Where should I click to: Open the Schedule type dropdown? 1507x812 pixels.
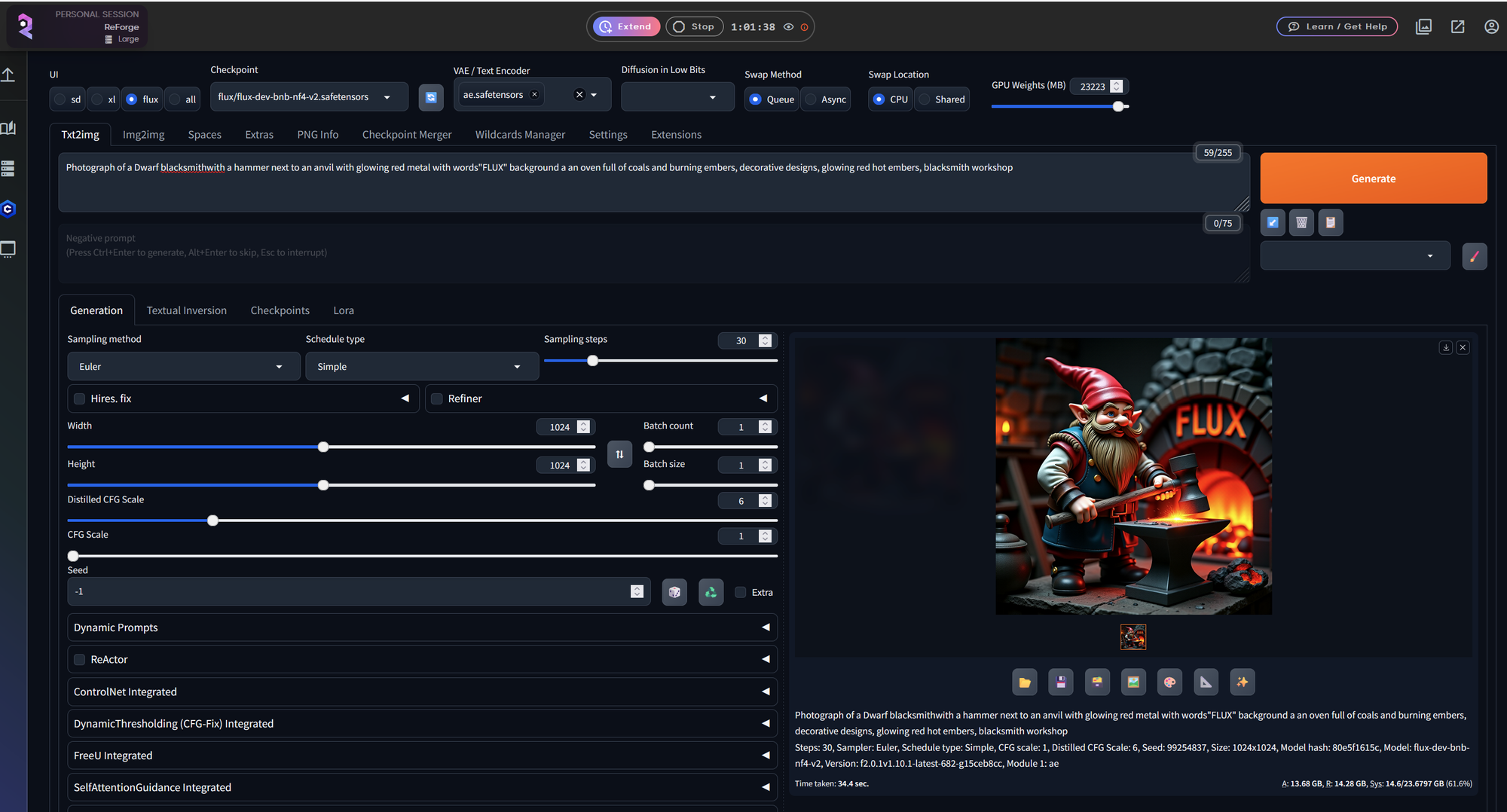(421, 366)
